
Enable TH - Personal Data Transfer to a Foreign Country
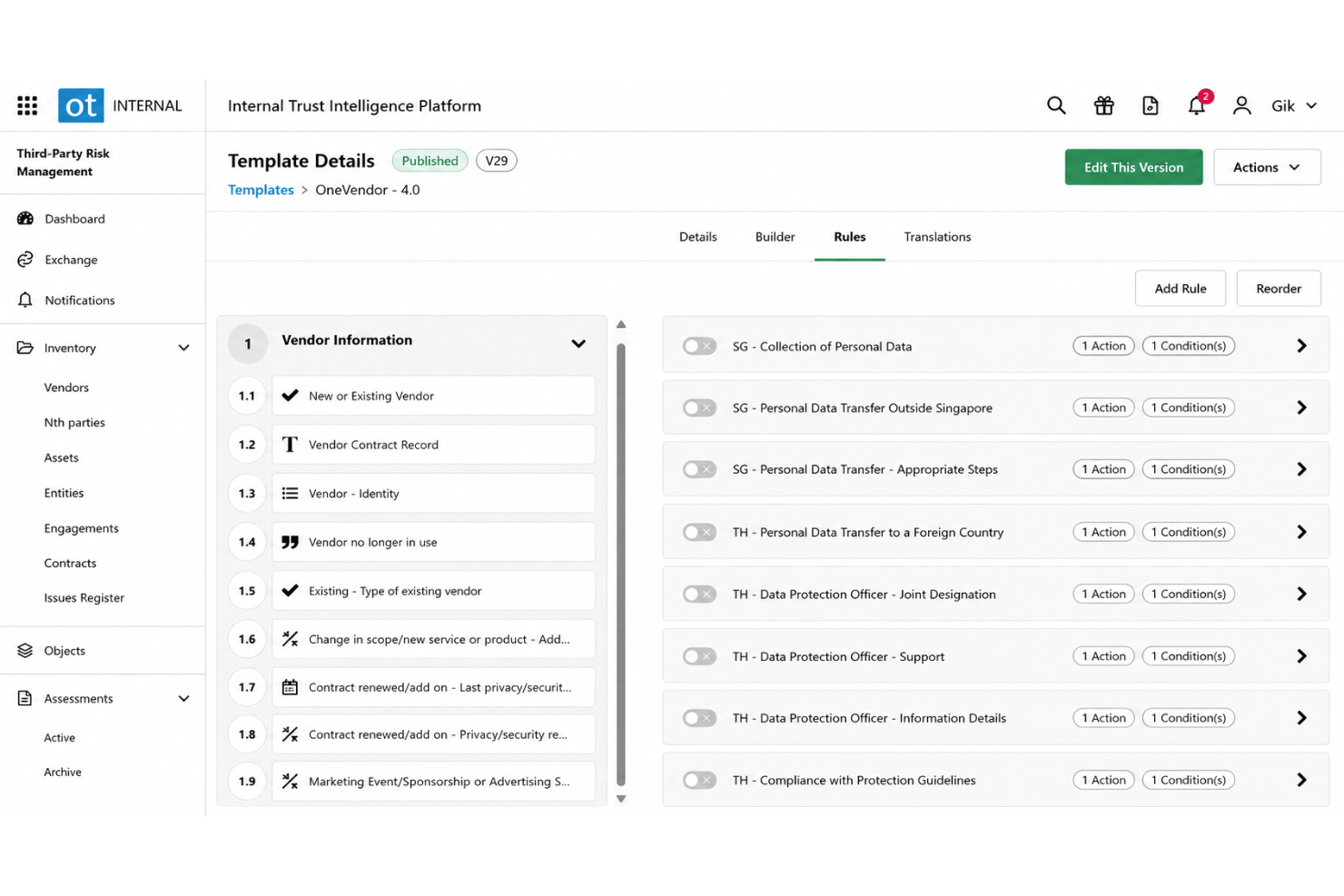click(699, 532)
